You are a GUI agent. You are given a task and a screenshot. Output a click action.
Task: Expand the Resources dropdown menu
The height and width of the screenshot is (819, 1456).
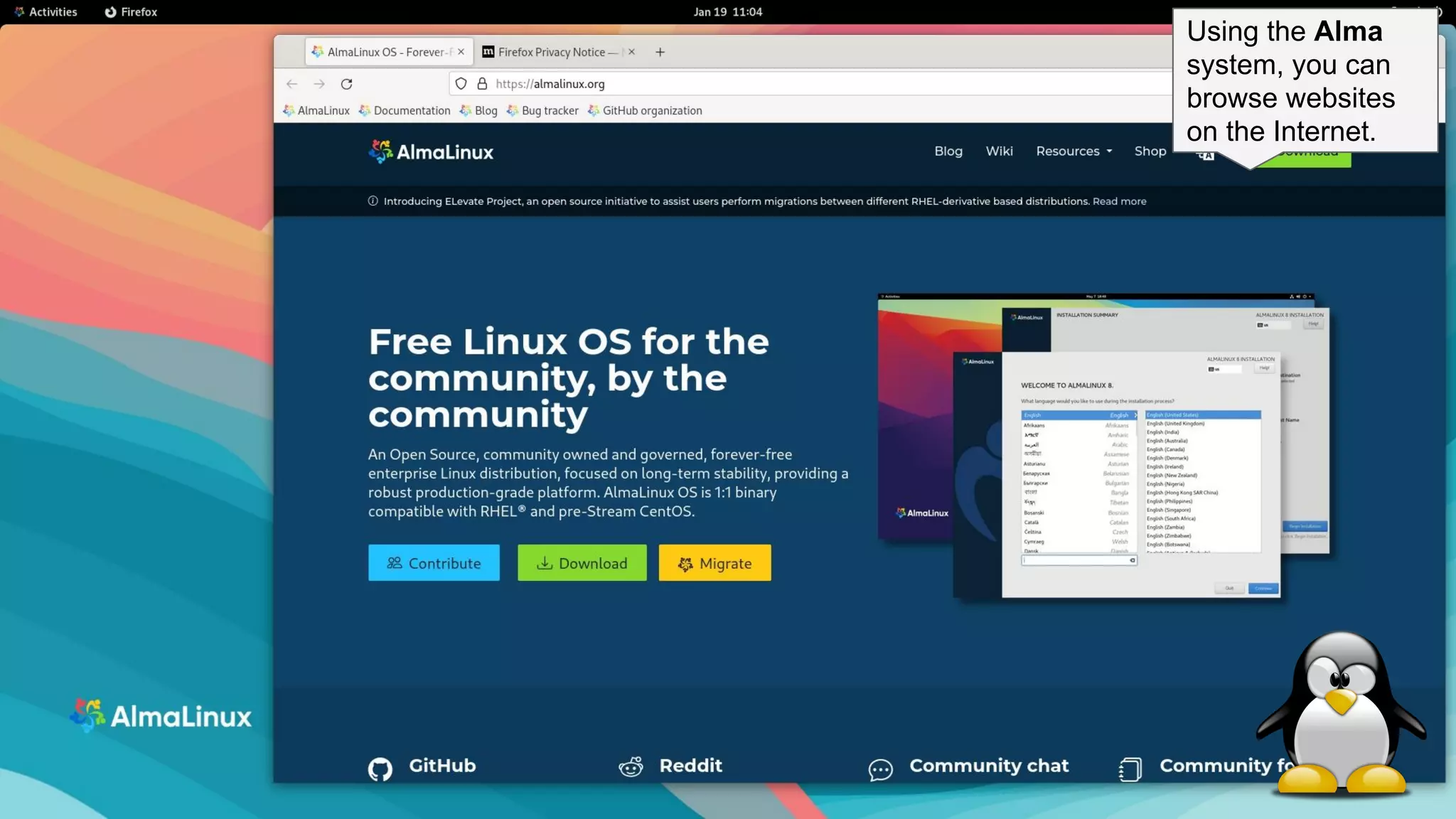[x=1074, y=151]
